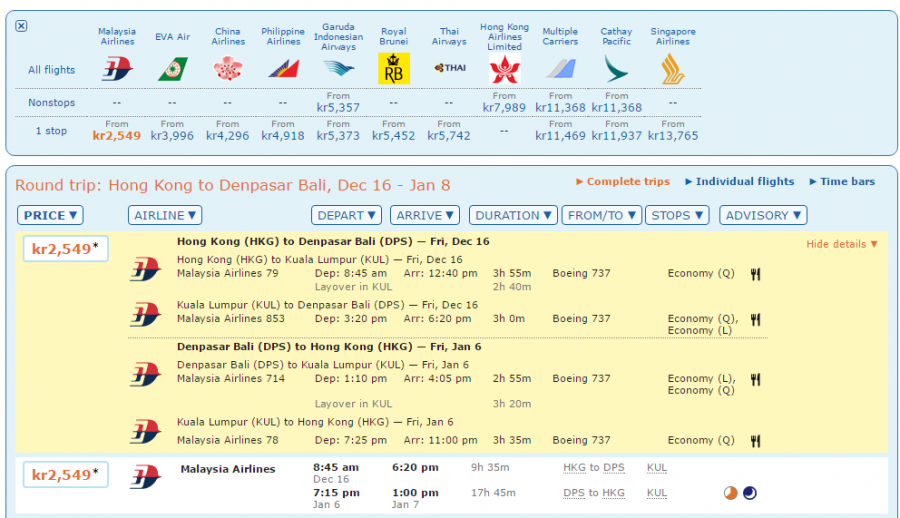Switch to Time bars view
The image size is (900, 518).
coord(848,182)
